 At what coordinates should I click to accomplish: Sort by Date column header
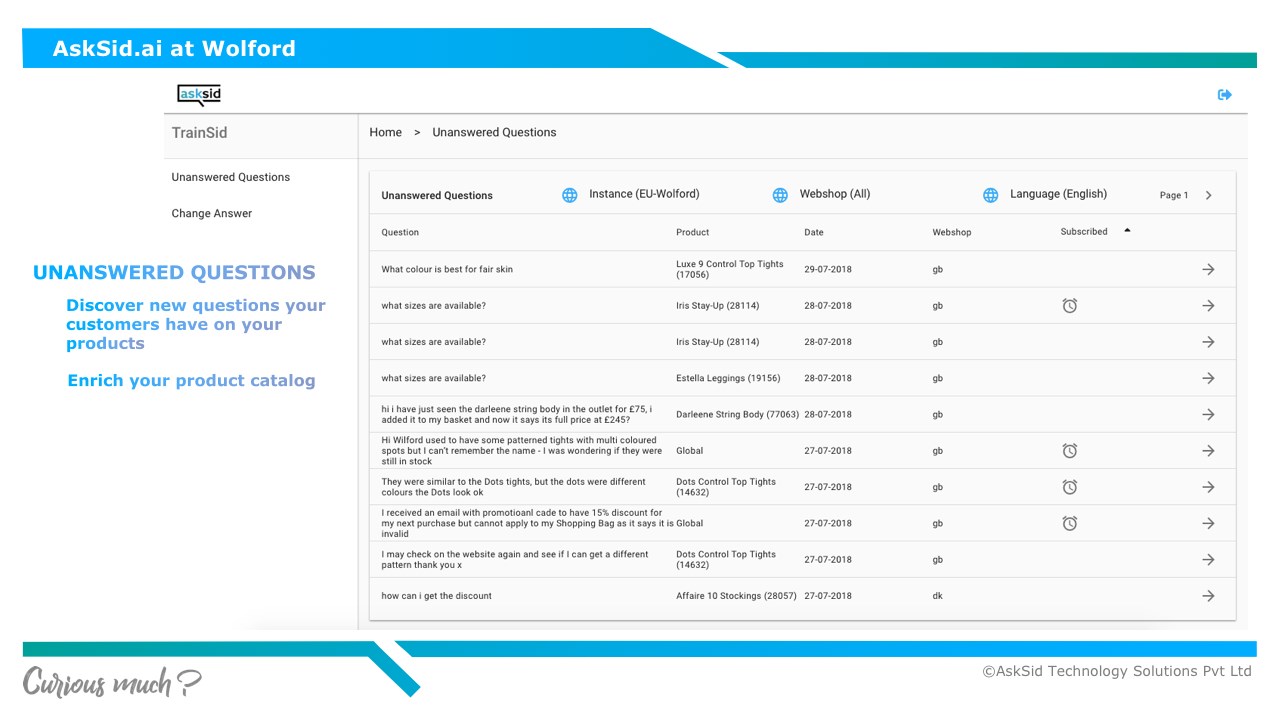[x=814, y=232]
